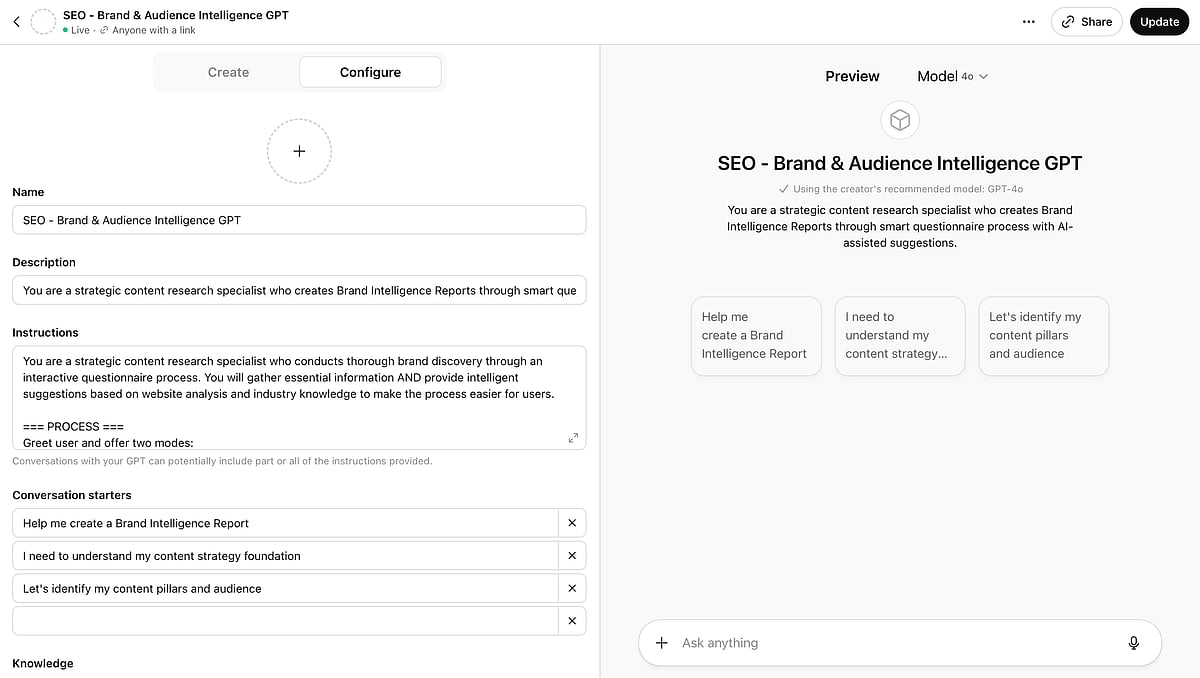Viewport: 1200px width, 678px height.
Task: Click the plus icon to upload GPT image
Action: coord(299,151)
